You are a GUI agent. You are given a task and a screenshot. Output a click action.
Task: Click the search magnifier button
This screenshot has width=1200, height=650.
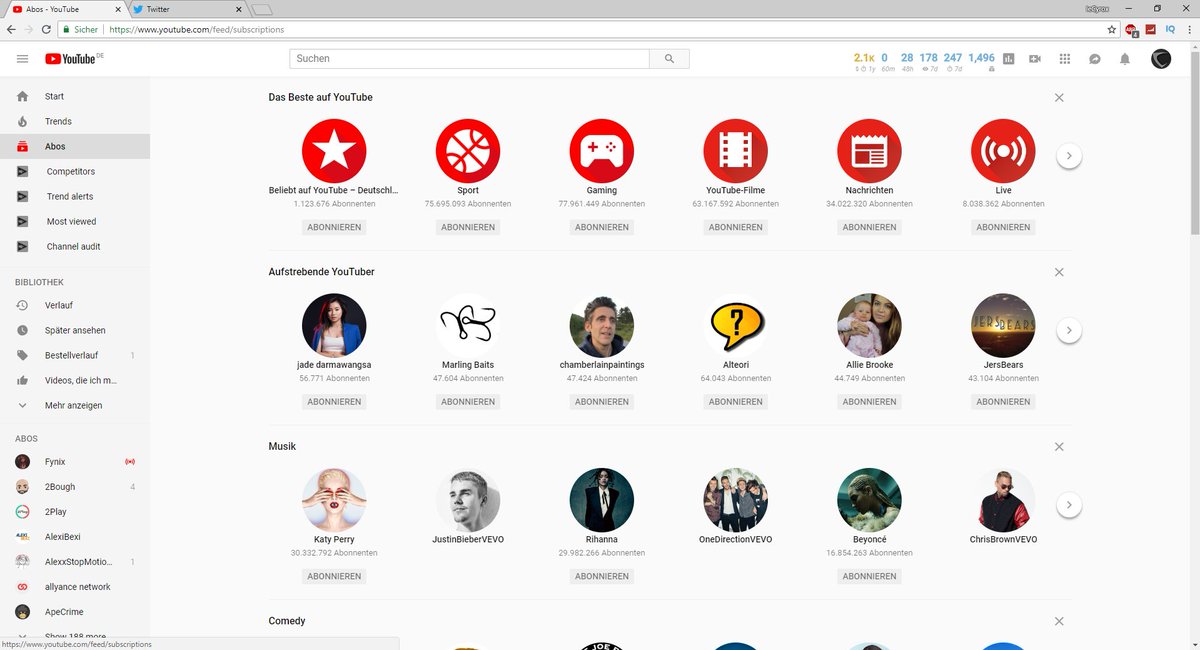(x=669, y=59)
